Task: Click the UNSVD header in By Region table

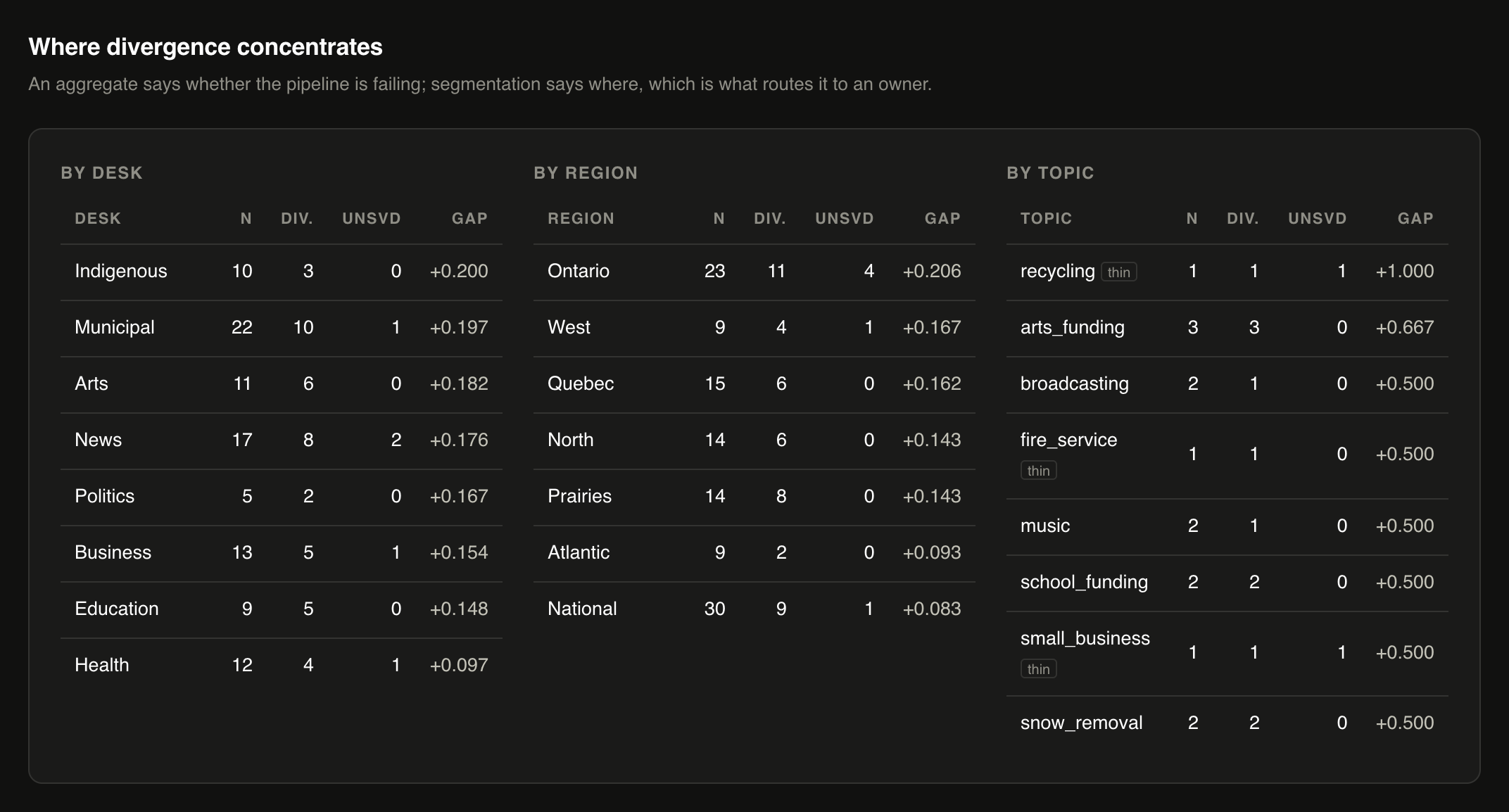Action: click(x=845, y=219)
